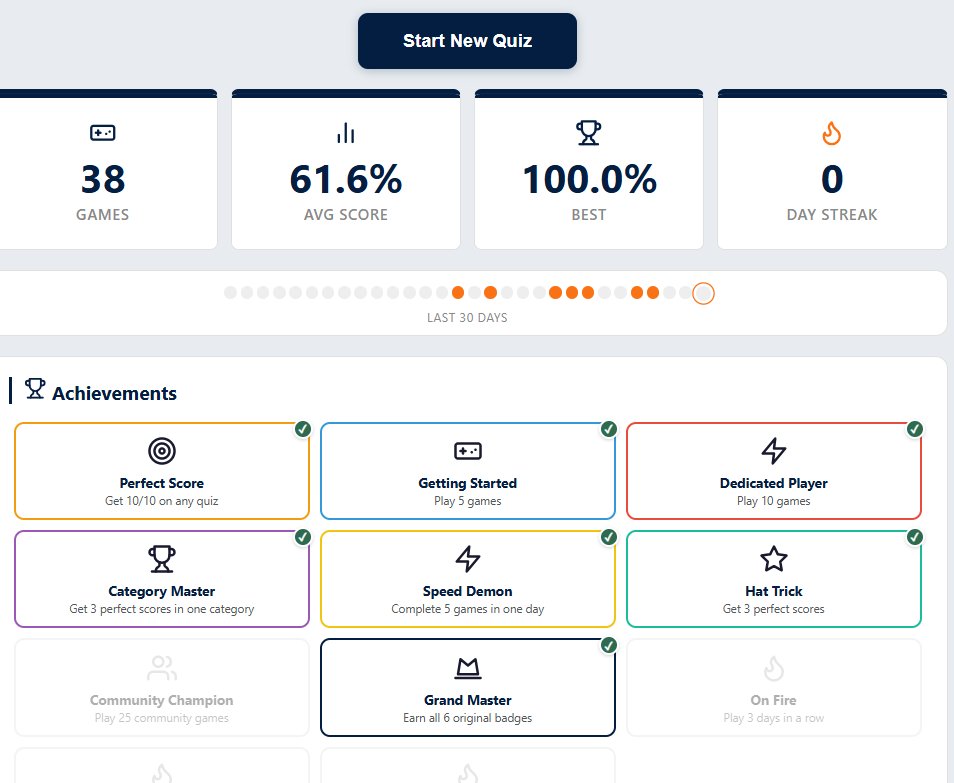Click the star icon on Hat Trick badge
This screenshot has width=954, height=783.
[x=773, y=558]
